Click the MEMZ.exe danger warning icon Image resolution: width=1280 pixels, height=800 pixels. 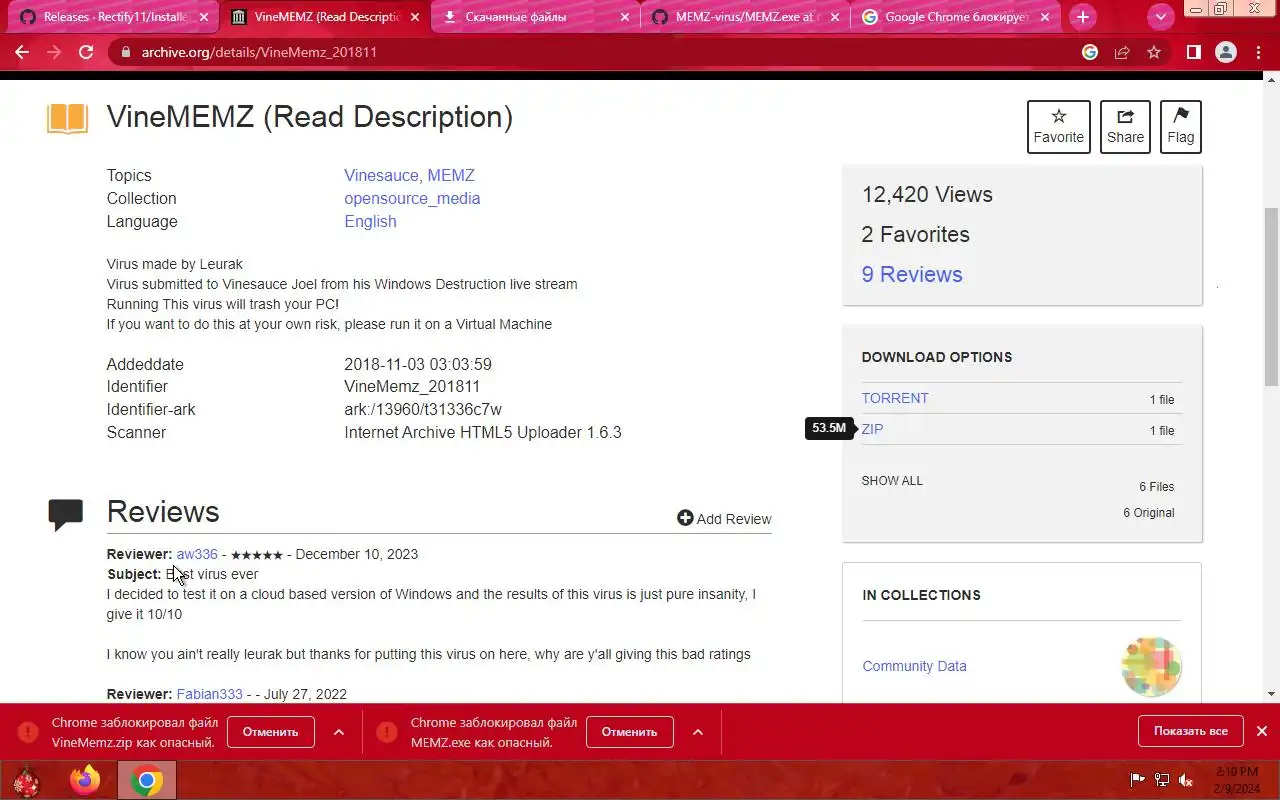click(387, 732)
